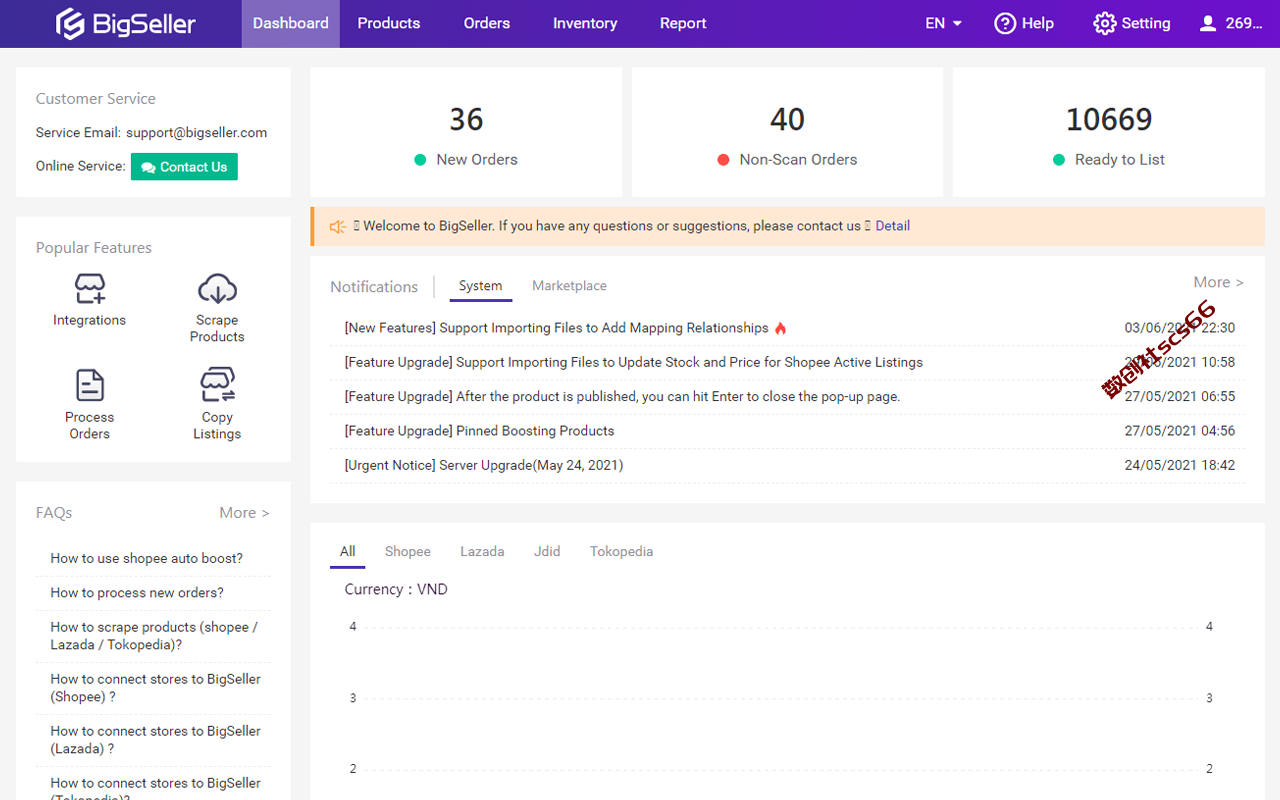
Task: Click the 27/05/2021 04:56 timestamp
Action: coord(1180,431)
